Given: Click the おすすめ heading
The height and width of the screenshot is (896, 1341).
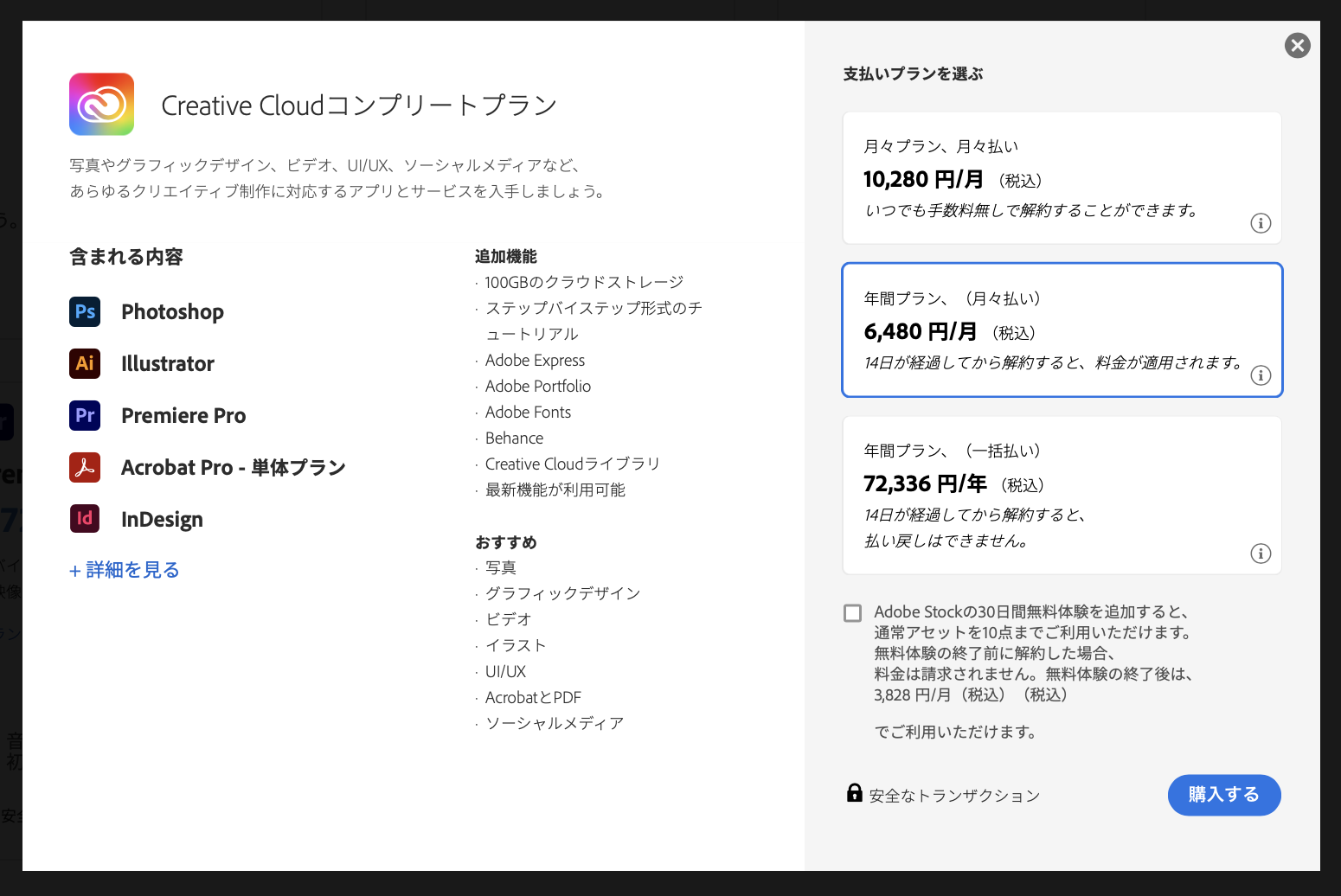Looking at the screenshot, I should tap(506, 542).
